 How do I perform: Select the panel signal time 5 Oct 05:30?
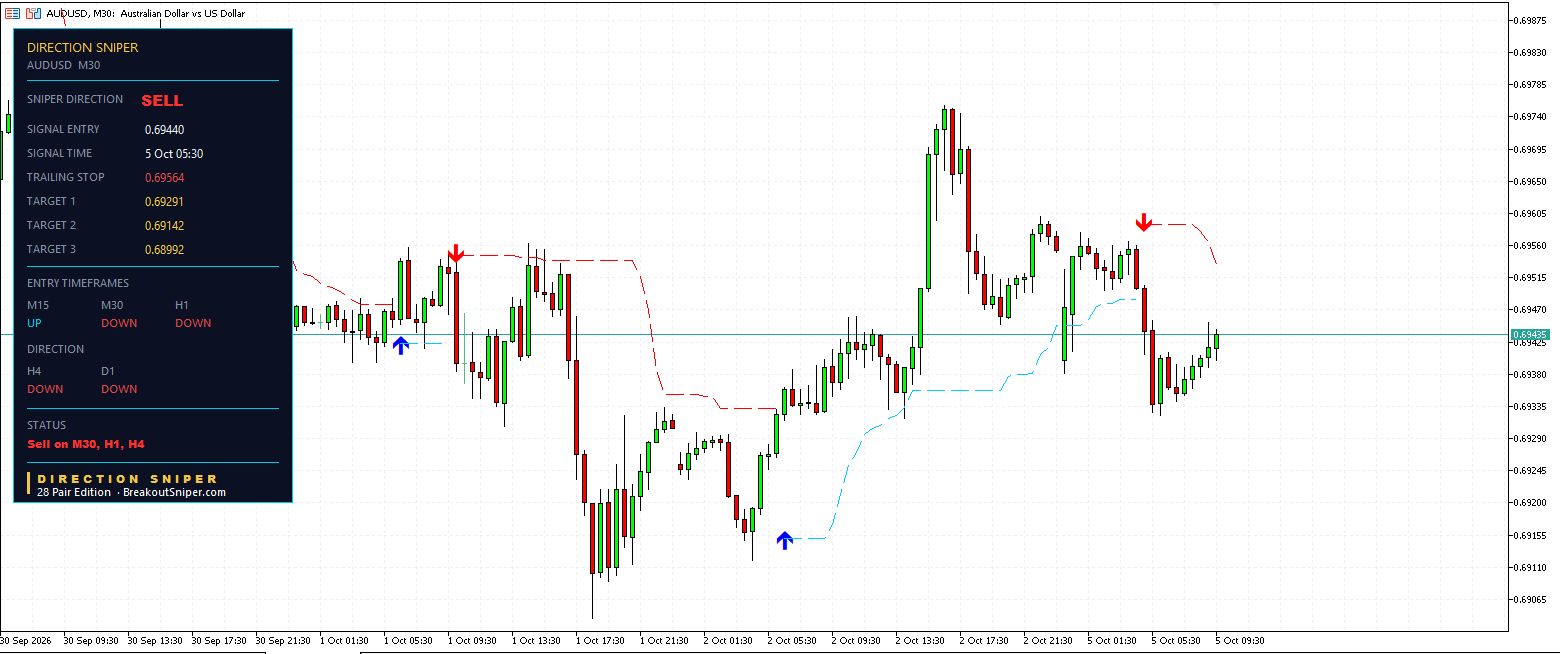(174, 153)
